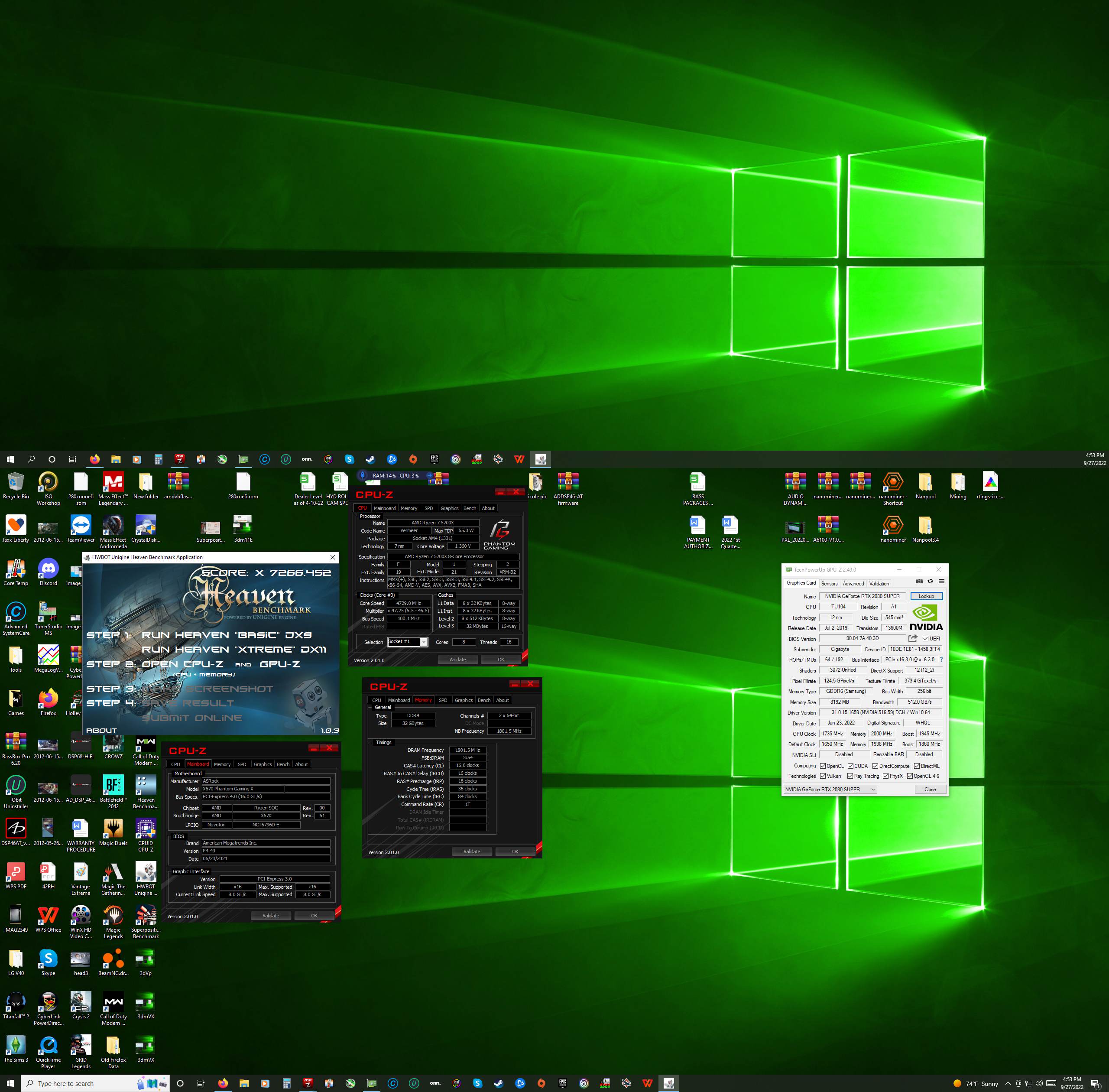Viewport: 1109px width, 1092px height.
Task: Click the GPU-Z refresh icon
Action: [x=930, y=582]
